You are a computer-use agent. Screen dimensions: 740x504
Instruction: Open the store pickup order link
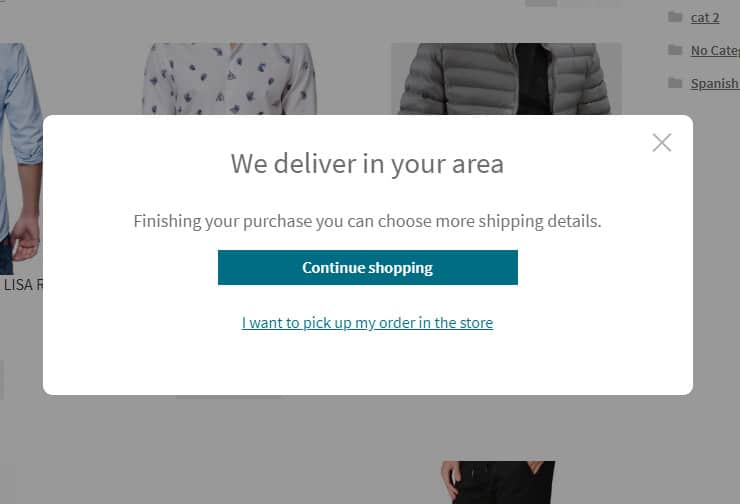coord(368,323)
